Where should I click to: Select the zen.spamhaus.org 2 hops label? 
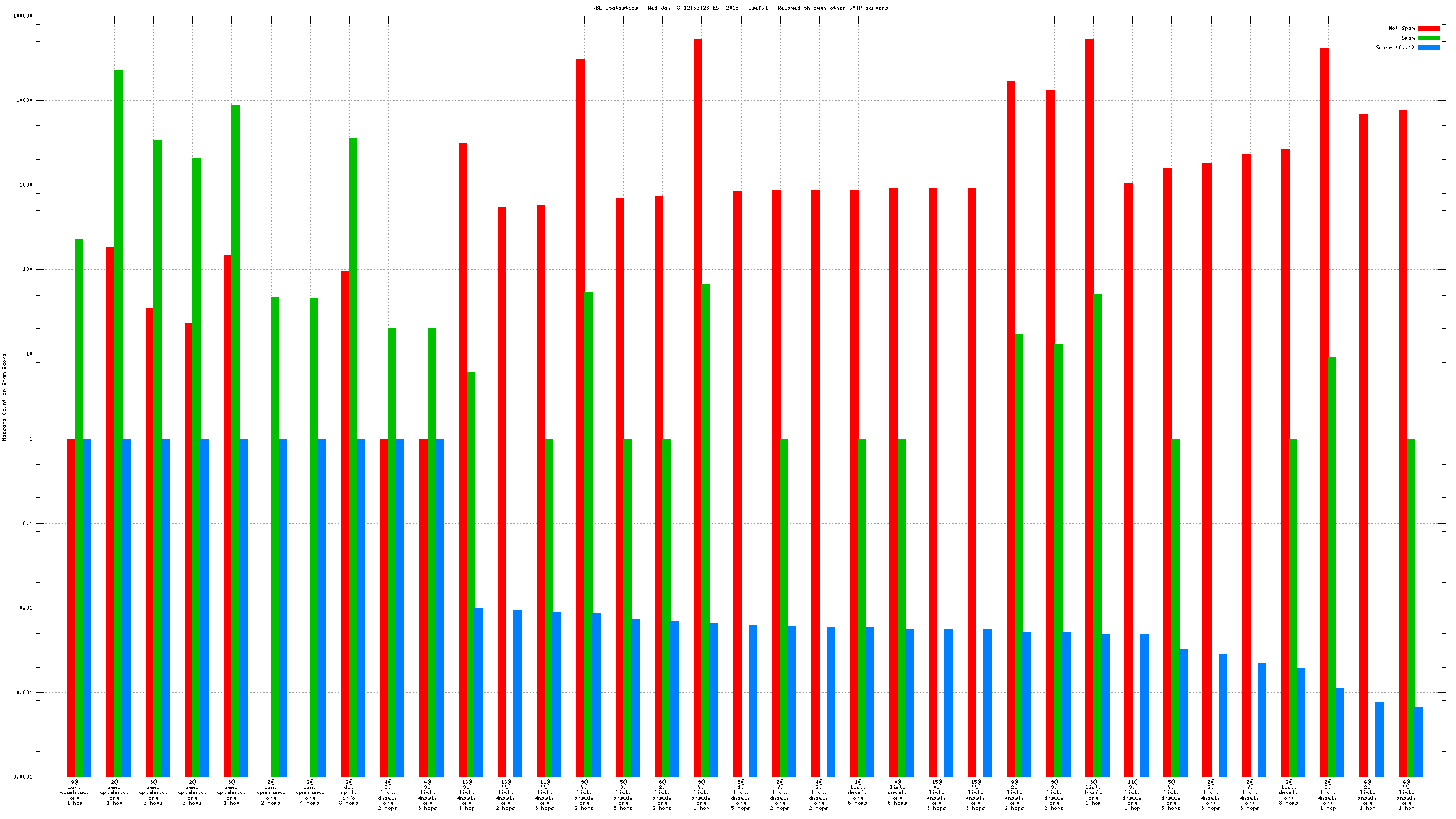271,792
